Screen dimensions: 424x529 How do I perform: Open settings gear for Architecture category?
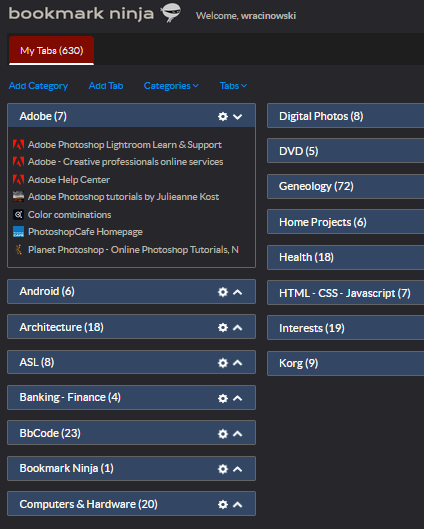click(x=223, y=327)
